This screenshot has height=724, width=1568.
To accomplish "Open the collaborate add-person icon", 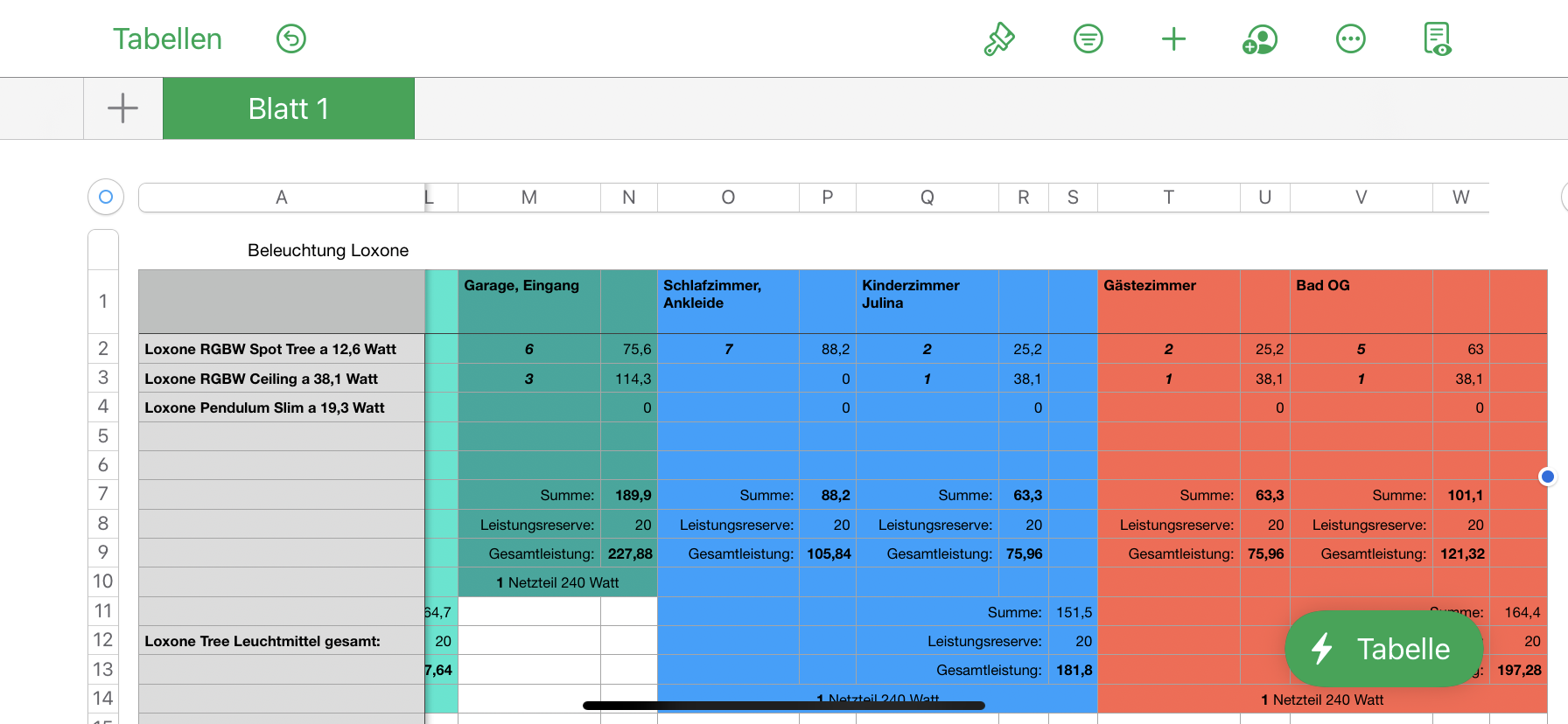I will click(x=1260, y=38).
